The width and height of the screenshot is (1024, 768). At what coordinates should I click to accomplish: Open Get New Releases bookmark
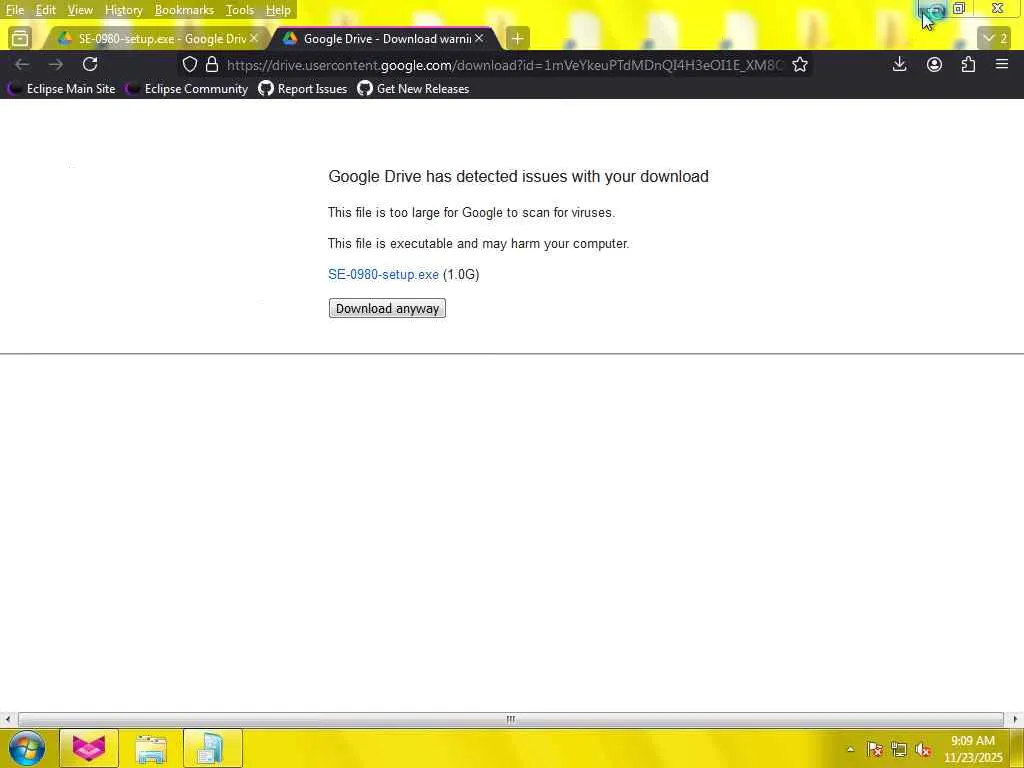pyautogui.click(x=413, y=89)
